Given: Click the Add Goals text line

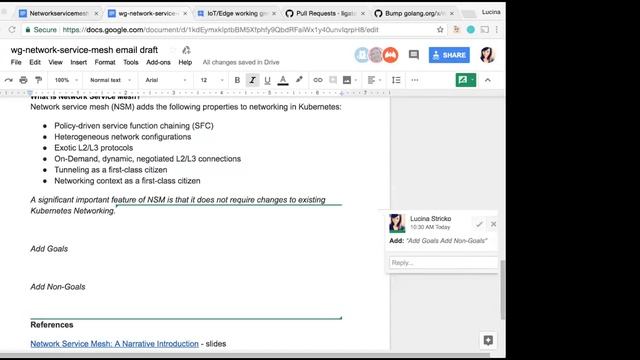Looking at the screenshot, I should [49, 249].
